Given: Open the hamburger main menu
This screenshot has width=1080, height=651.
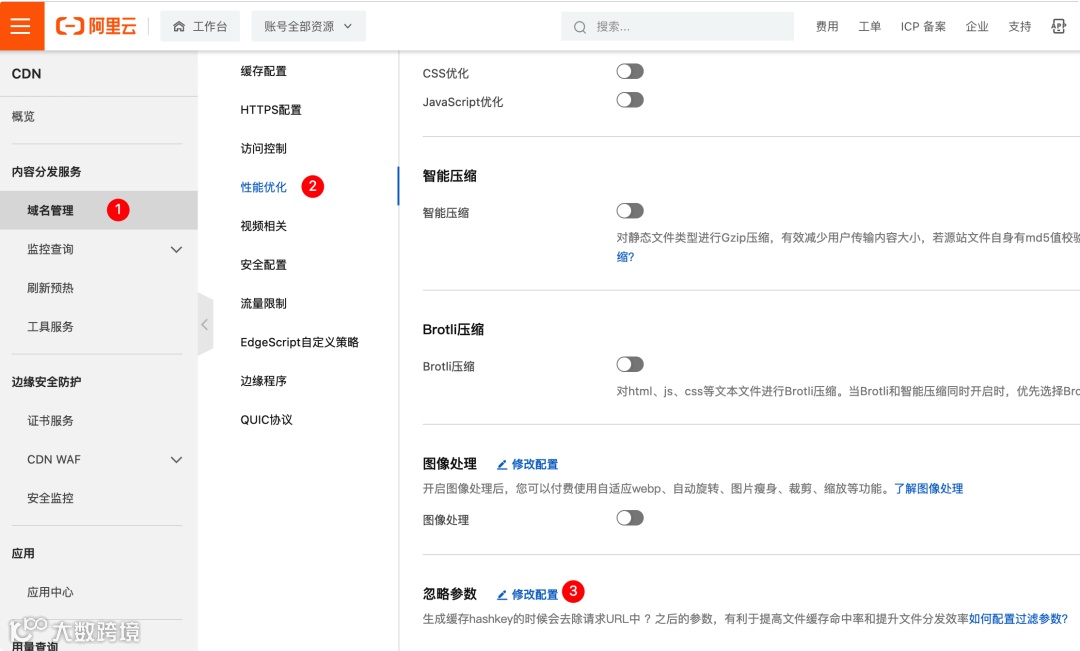Looking at the screenshot, I should point(22,26).
